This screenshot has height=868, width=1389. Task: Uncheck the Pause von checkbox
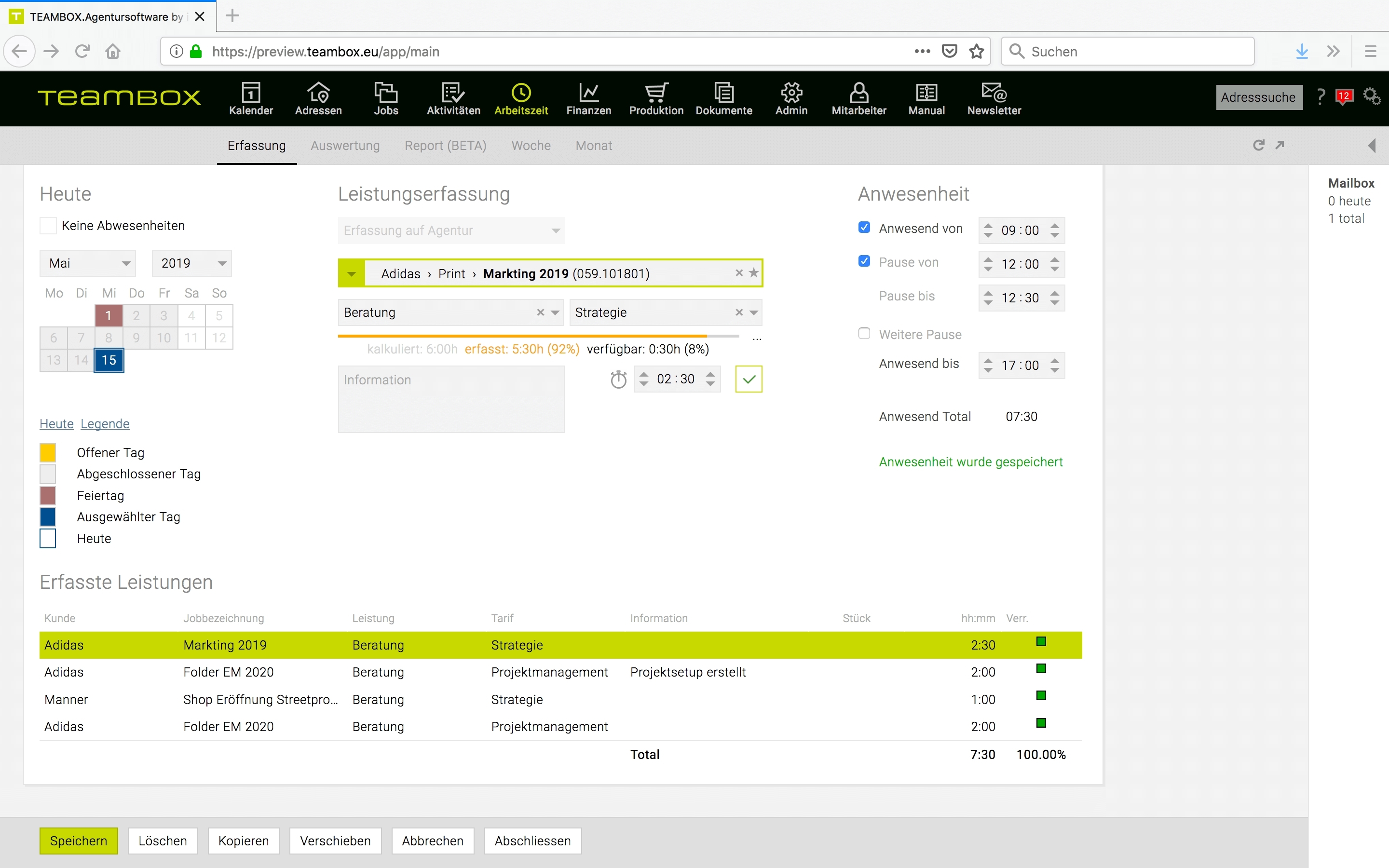(x=864, y=262)
